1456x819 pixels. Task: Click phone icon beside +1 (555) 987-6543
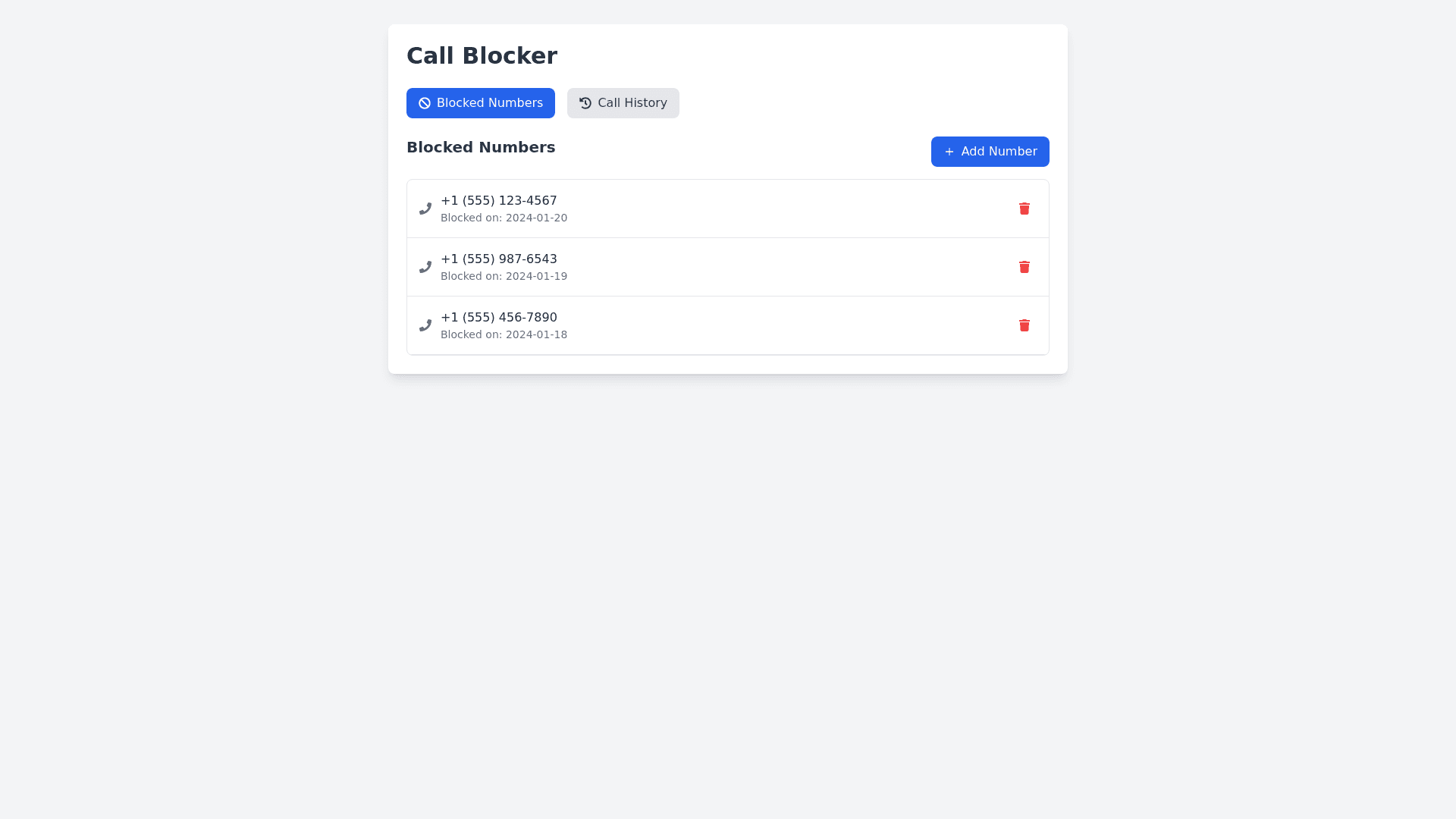tap(425, 267)
